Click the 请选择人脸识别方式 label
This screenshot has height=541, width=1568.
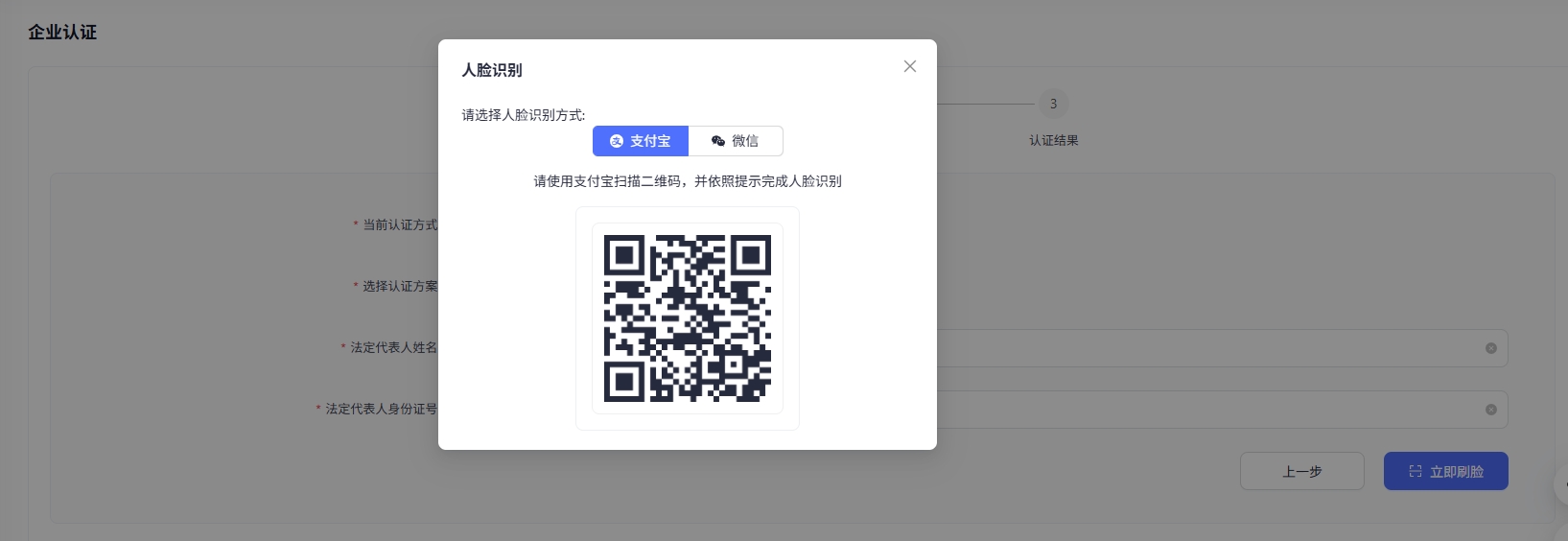click(524, 115)
